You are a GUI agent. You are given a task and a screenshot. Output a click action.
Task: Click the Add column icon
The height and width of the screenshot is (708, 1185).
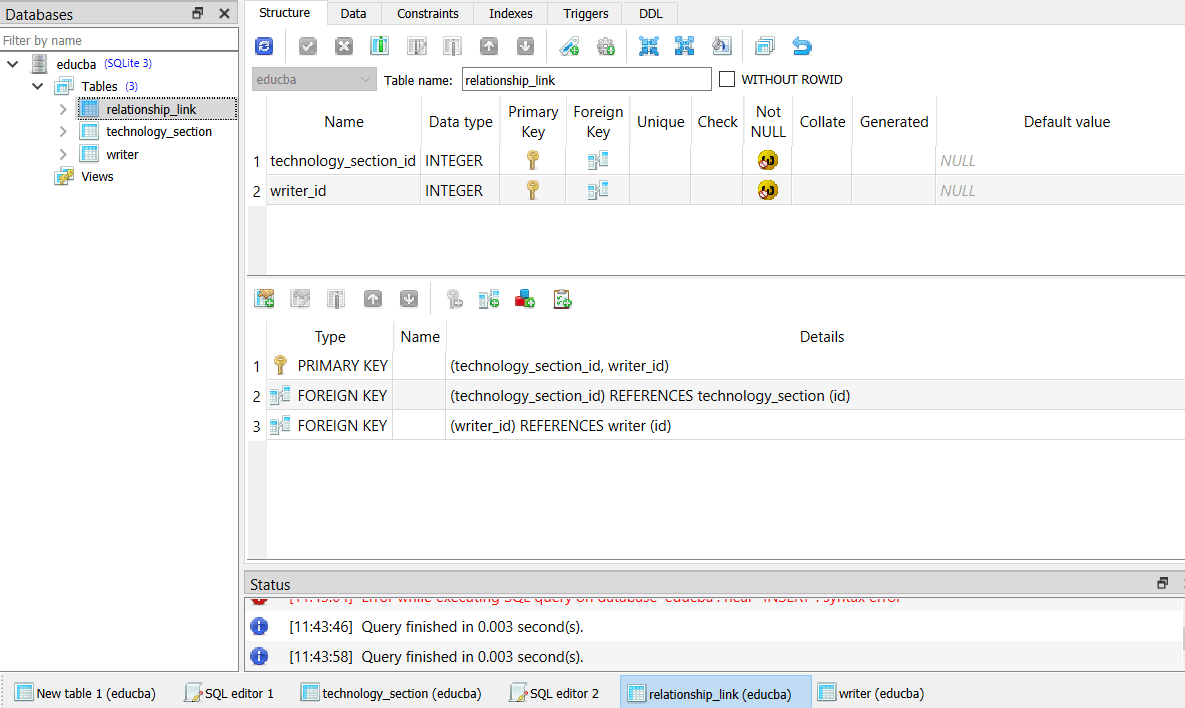379,46
